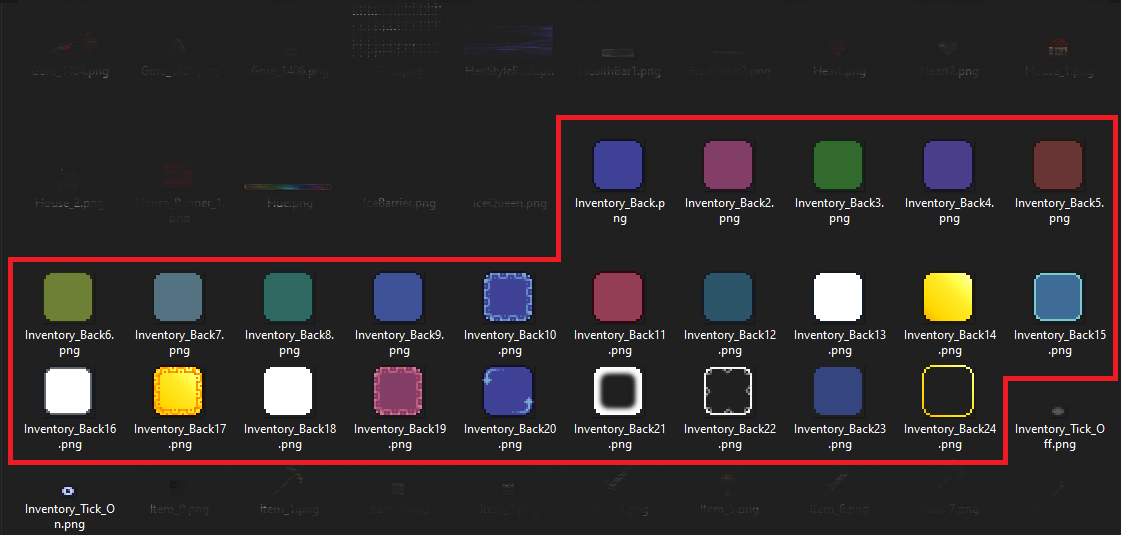Click the cyan-outlined Inventory_Back15.png file
Screen dimensions: 1121x535
coord(1058,297)
